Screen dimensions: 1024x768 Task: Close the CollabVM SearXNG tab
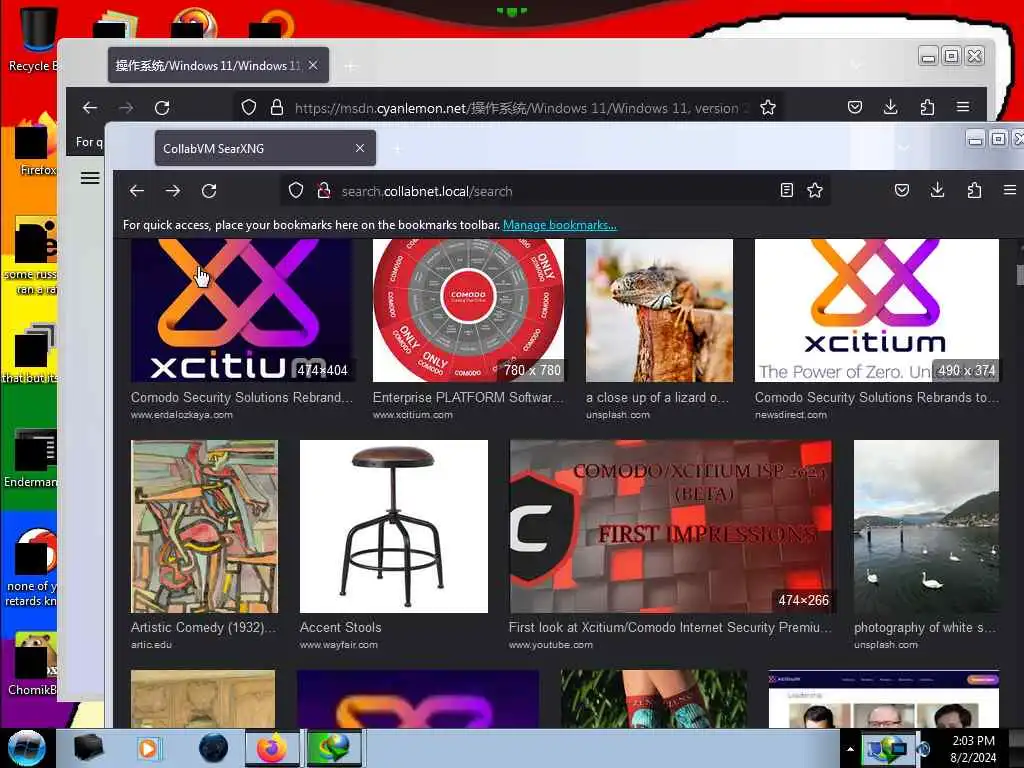(360, 148)
